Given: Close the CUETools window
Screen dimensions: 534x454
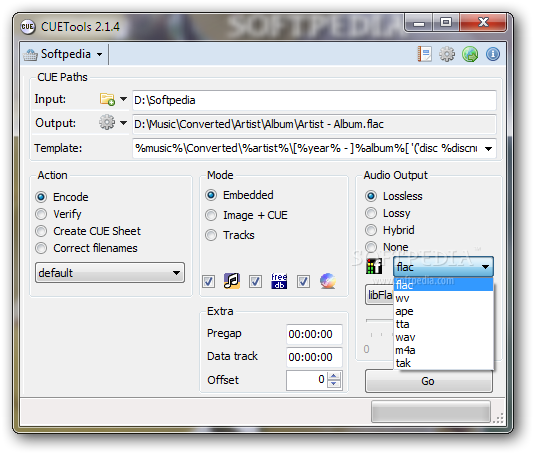Looking at the screenshot, I should (x=483, y=23).
